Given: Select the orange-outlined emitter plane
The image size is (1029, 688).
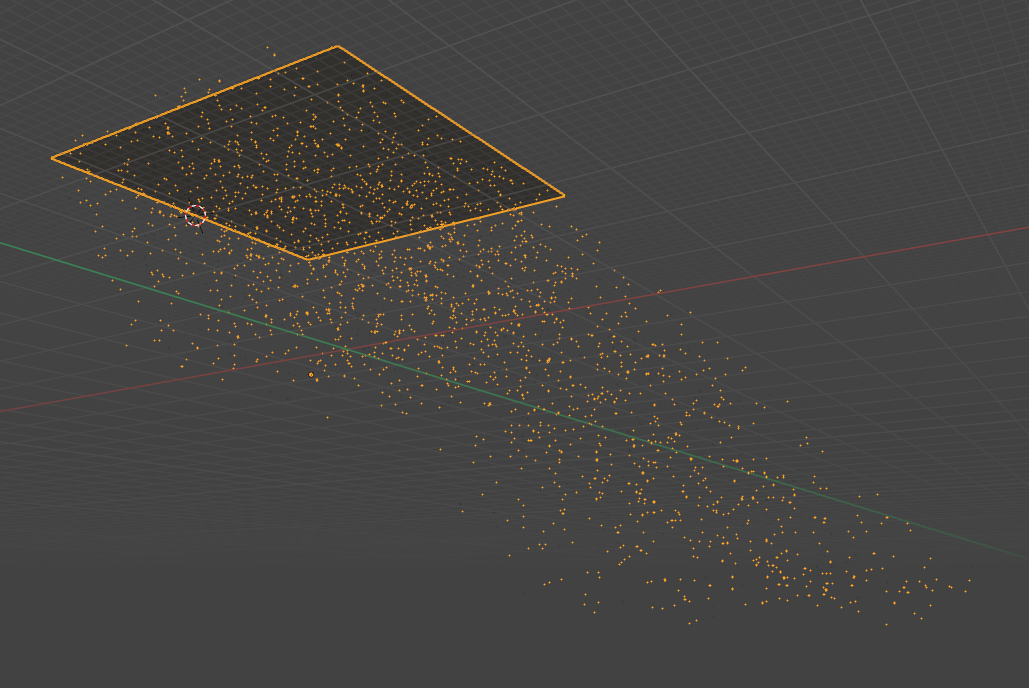Looking at the screenshot, I should pyautogui.click(x=308, y=153).
